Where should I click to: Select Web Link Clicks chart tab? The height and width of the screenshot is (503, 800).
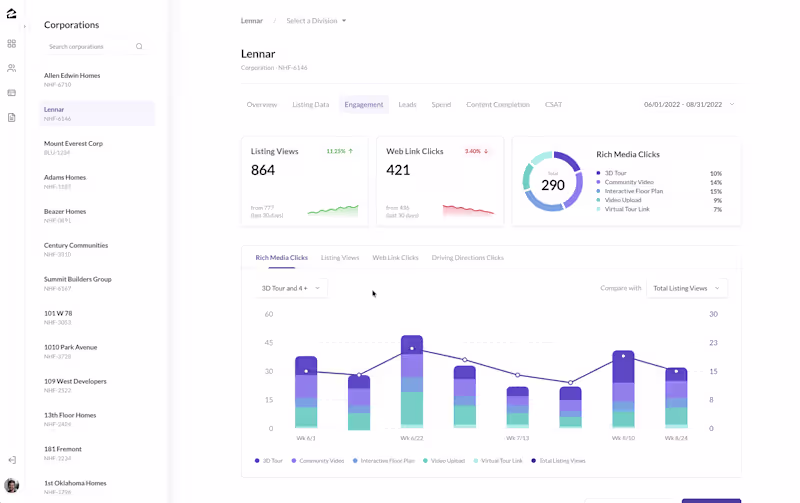coord(395,258)
